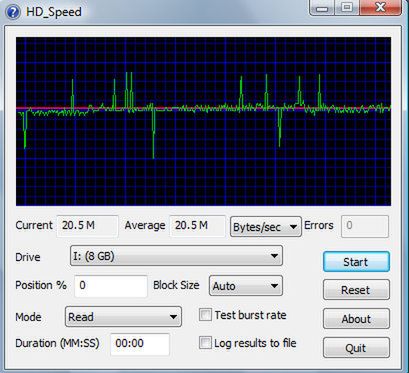Click the HD_Speed help icon in title bar
This screenshot has height=373, width=409.
coord(13,12)
